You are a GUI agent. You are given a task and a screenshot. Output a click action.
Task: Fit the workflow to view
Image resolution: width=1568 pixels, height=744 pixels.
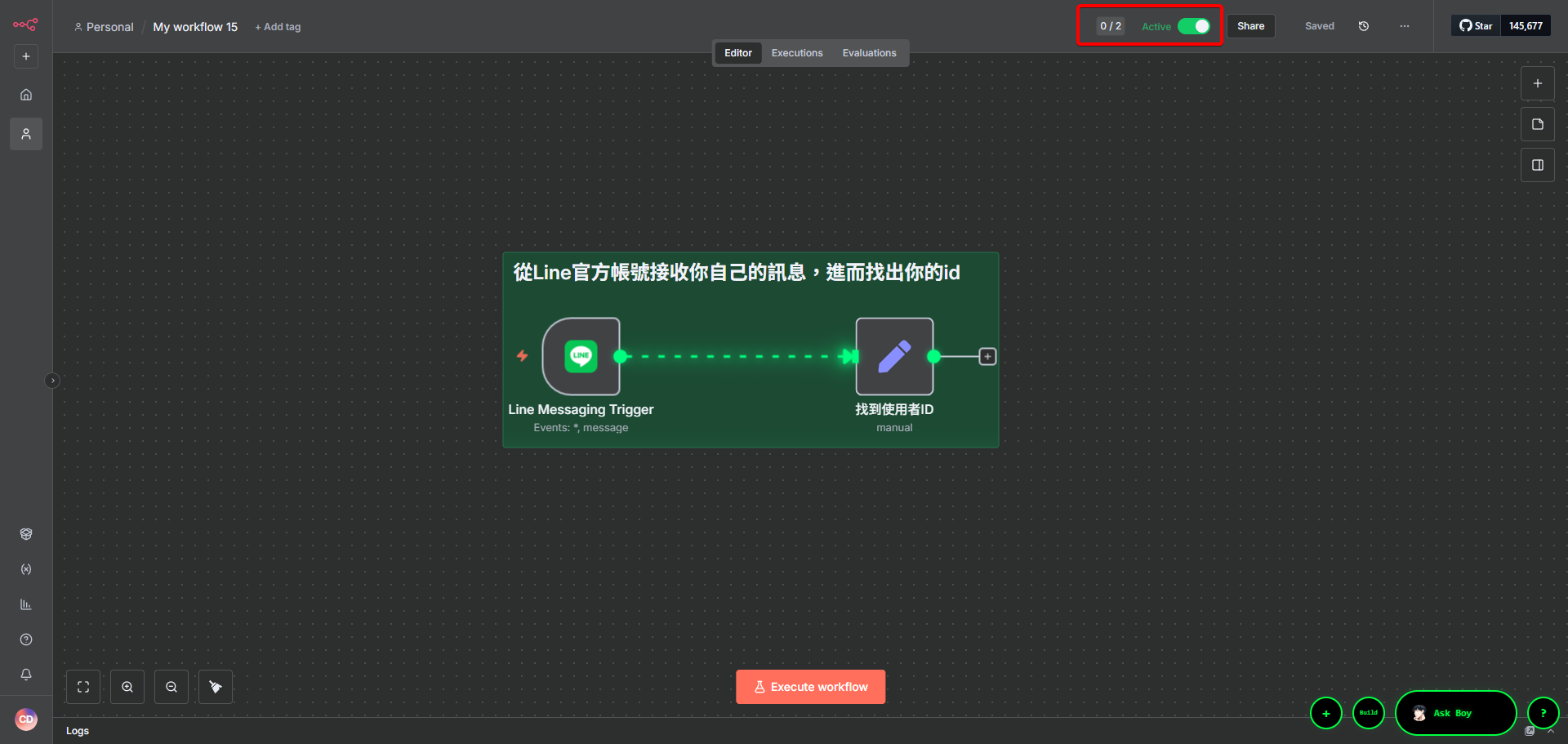[82, 686]
